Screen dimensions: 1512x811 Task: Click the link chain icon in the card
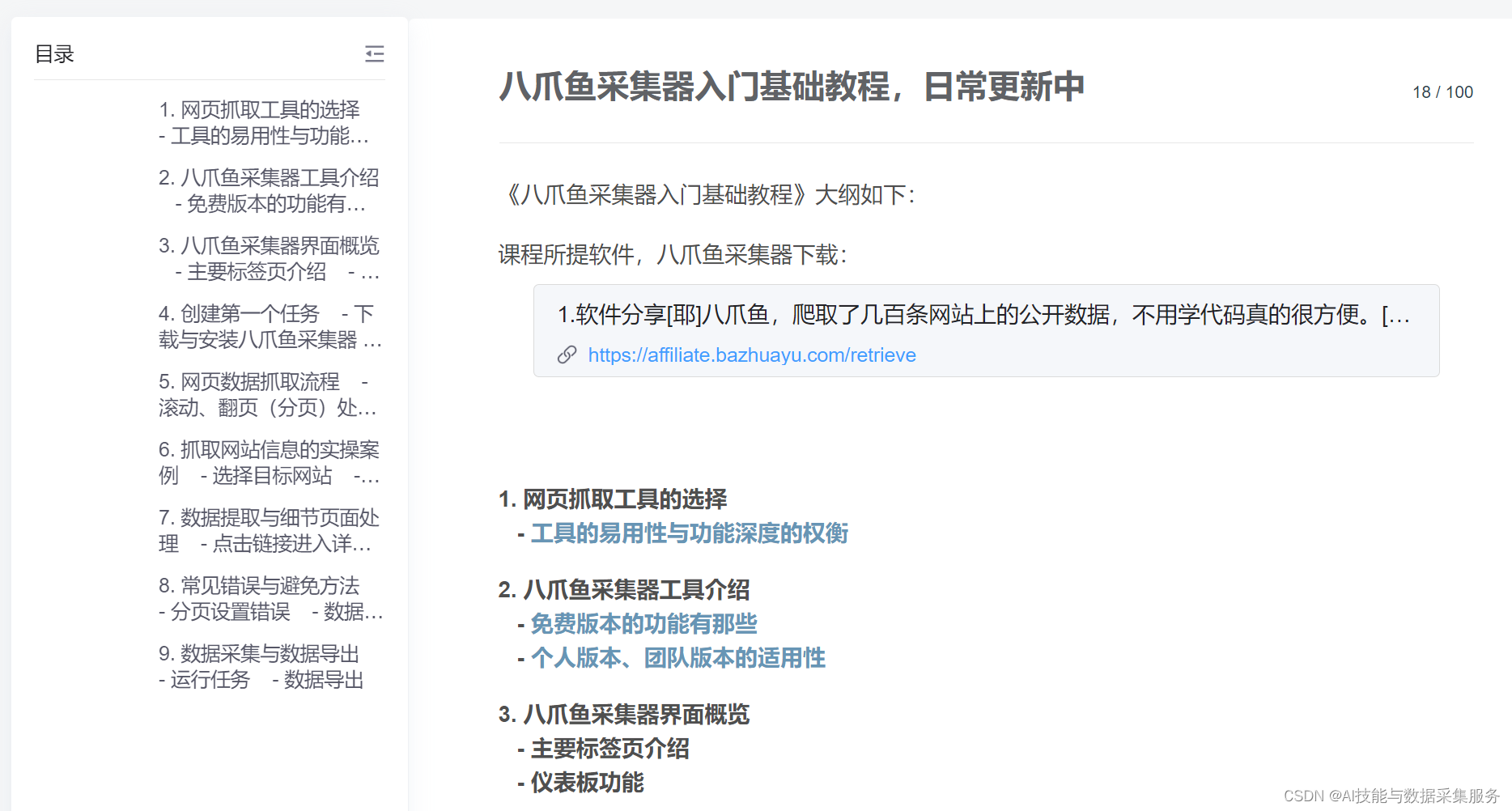click(x=567, y=355)
